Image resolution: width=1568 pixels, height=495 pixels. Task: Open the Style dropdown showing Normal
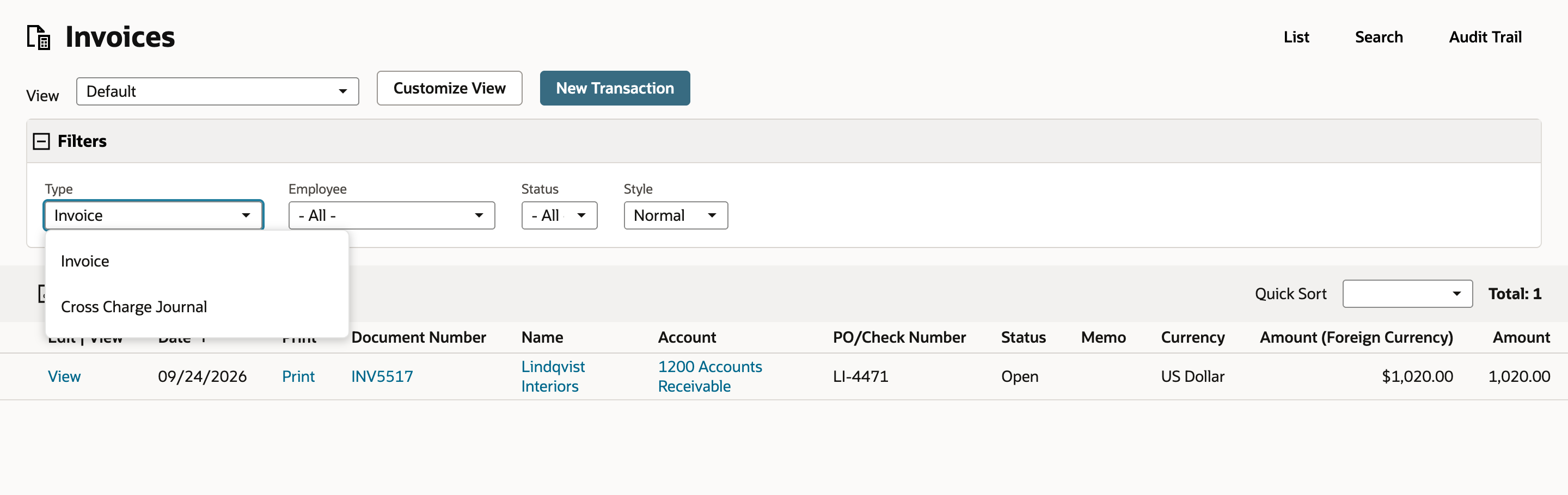676,215
